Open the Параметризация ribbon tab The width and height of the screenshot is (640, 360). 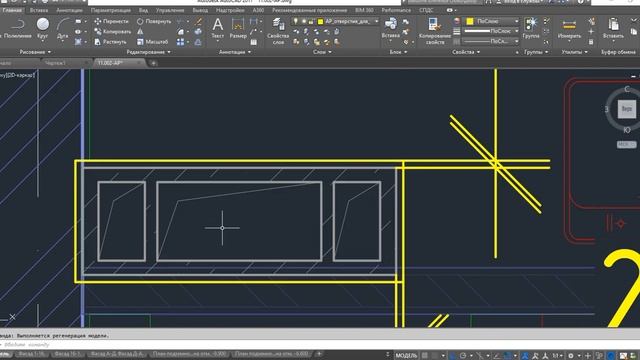pos(111,10)
